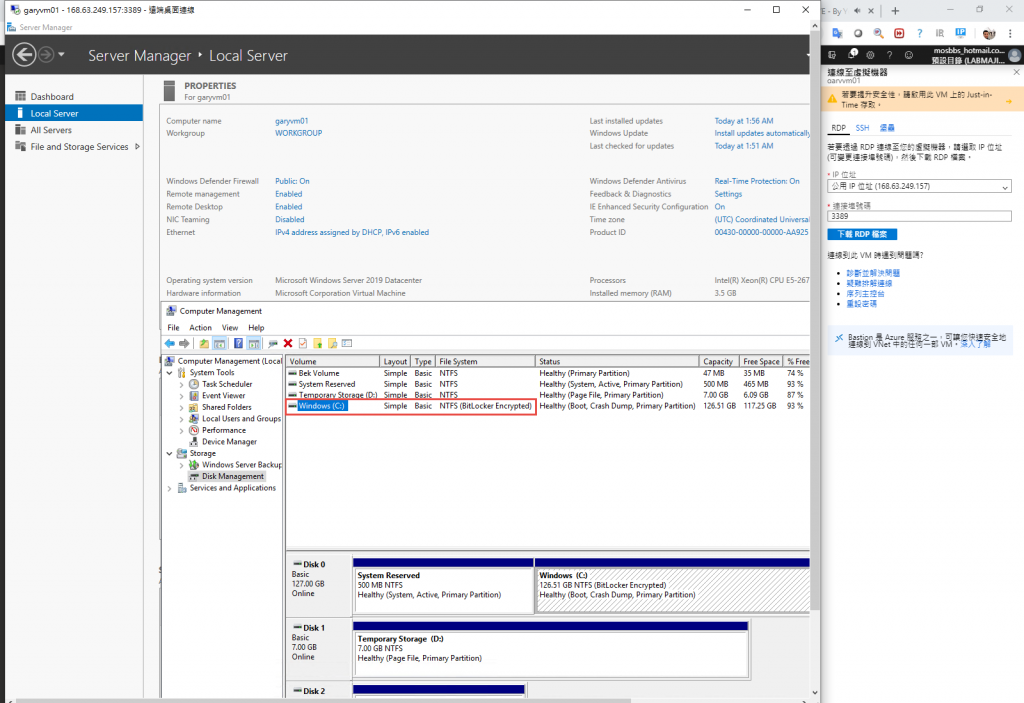The width and height of the screenshot is (1024, 703).
Task: Select Disk Management tree item
Action: coord(232,476)
